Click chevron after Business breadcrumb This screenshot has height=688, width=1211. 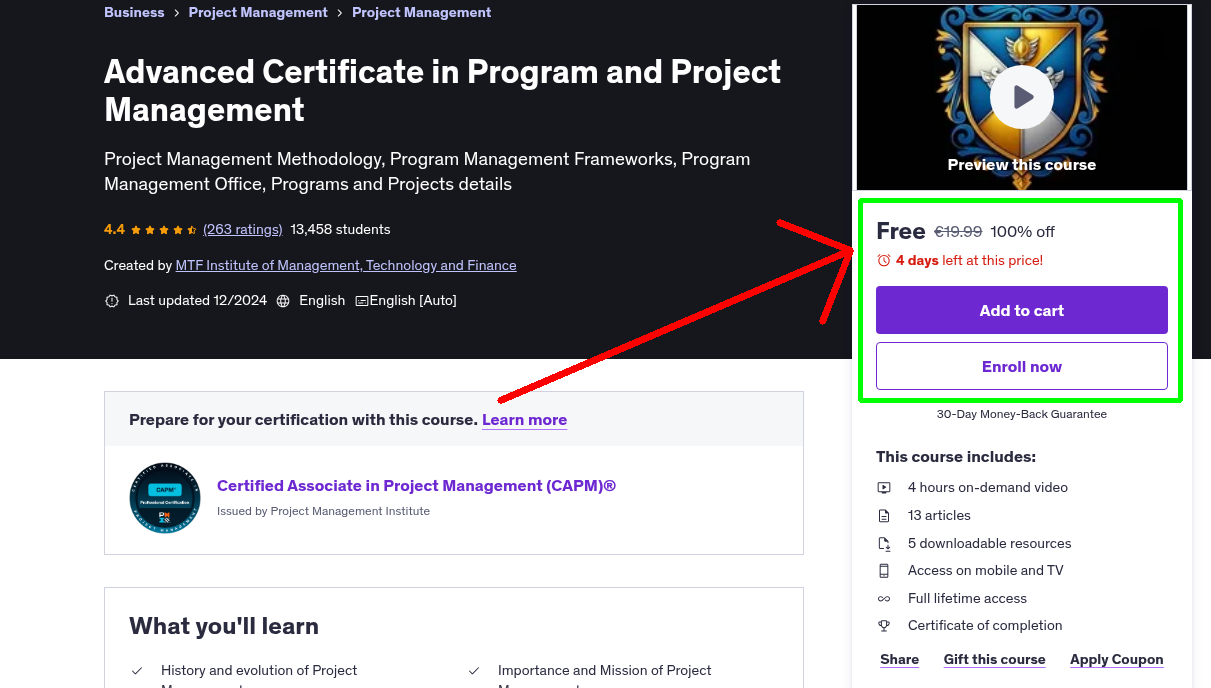pos(176,13)
